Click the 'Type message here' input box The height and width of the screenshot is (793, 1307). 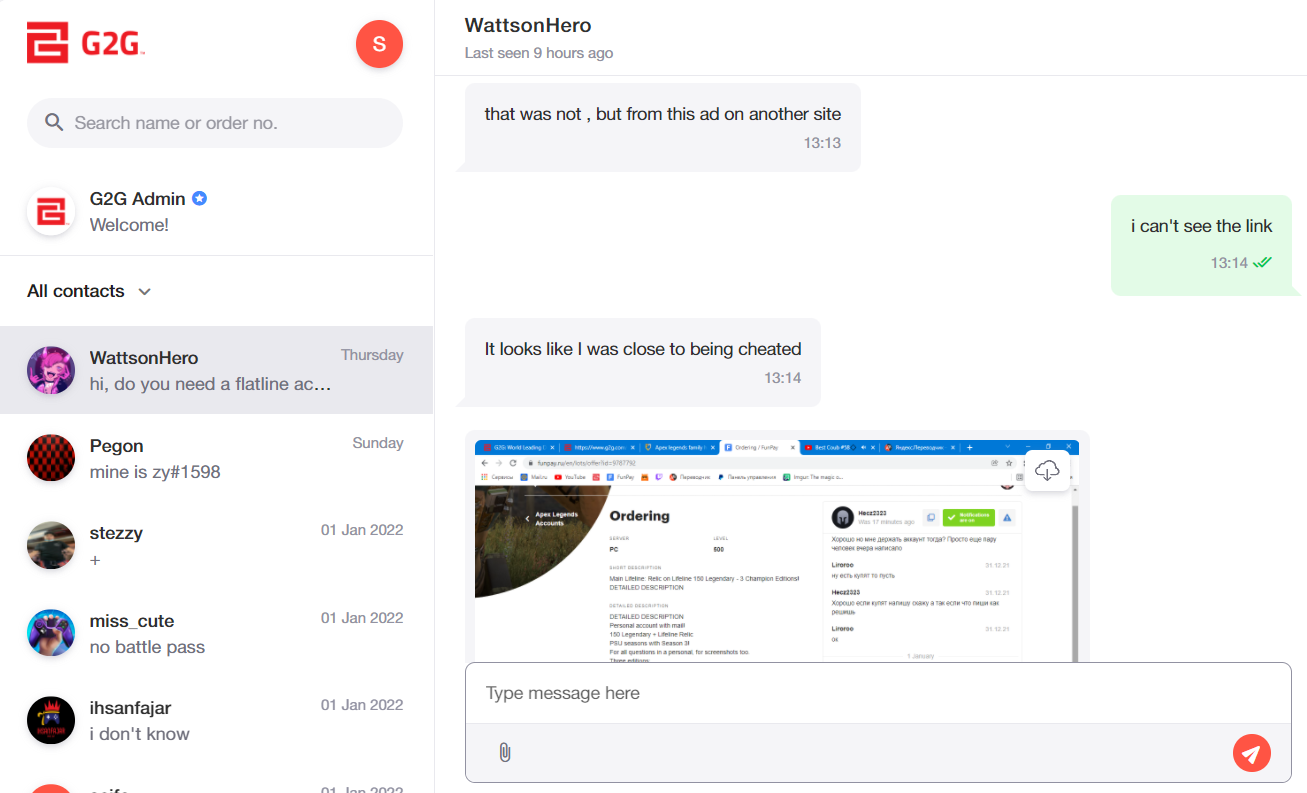[878, 693]
